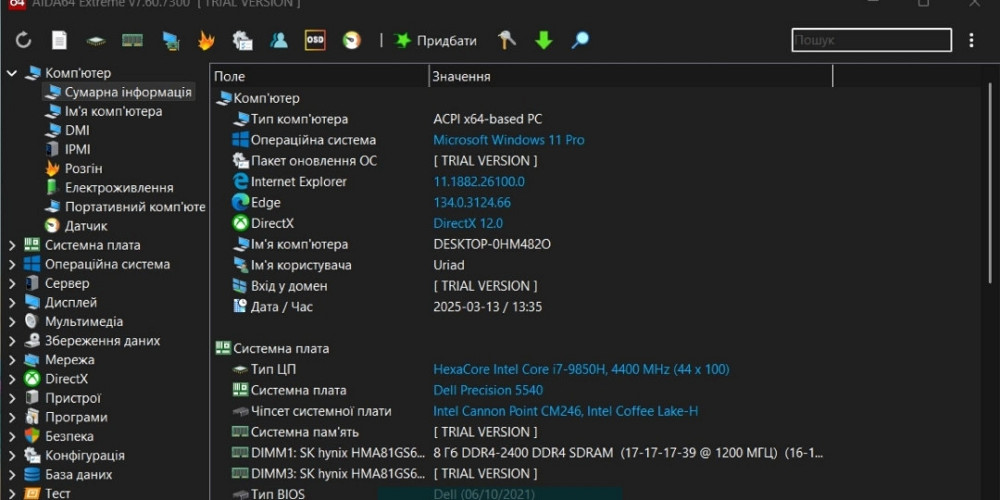The height and width of the screenshot is (500, 1000).
Task: Click the Refresh toolbar icon
Action: pos(24,40)
